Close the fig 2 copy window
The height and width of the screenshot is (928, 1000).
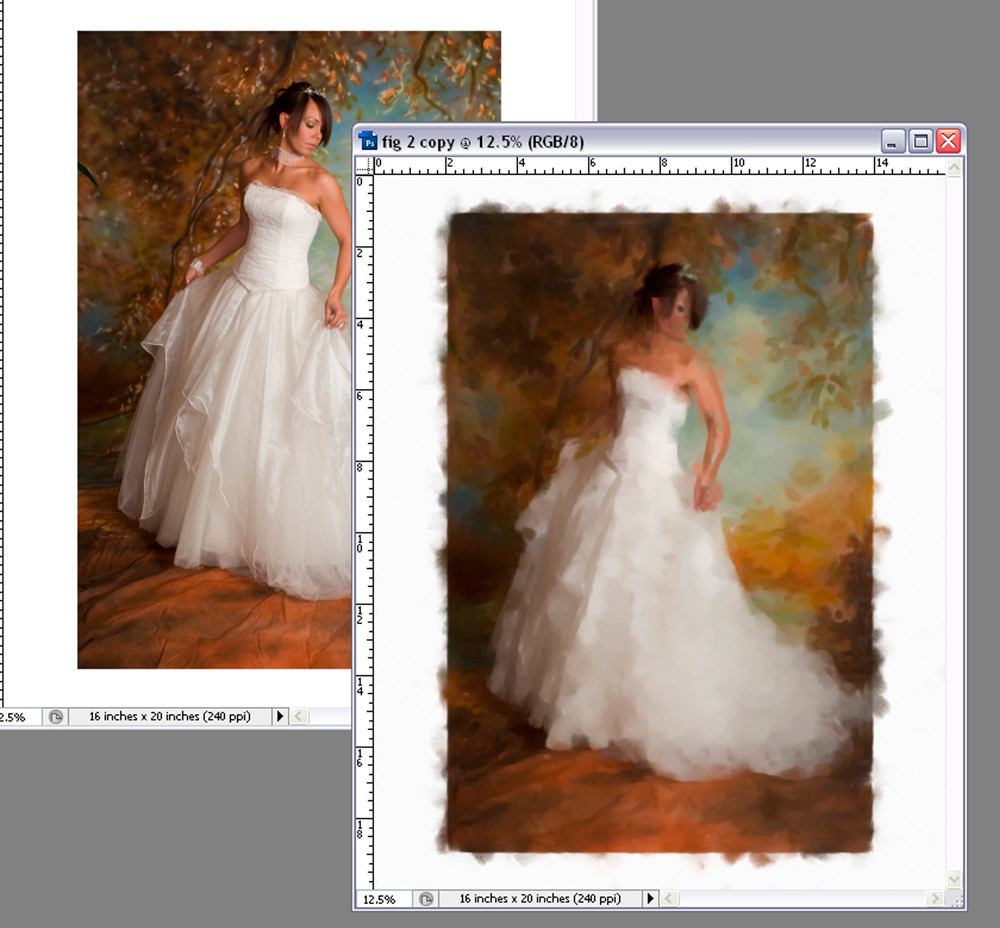948,141
